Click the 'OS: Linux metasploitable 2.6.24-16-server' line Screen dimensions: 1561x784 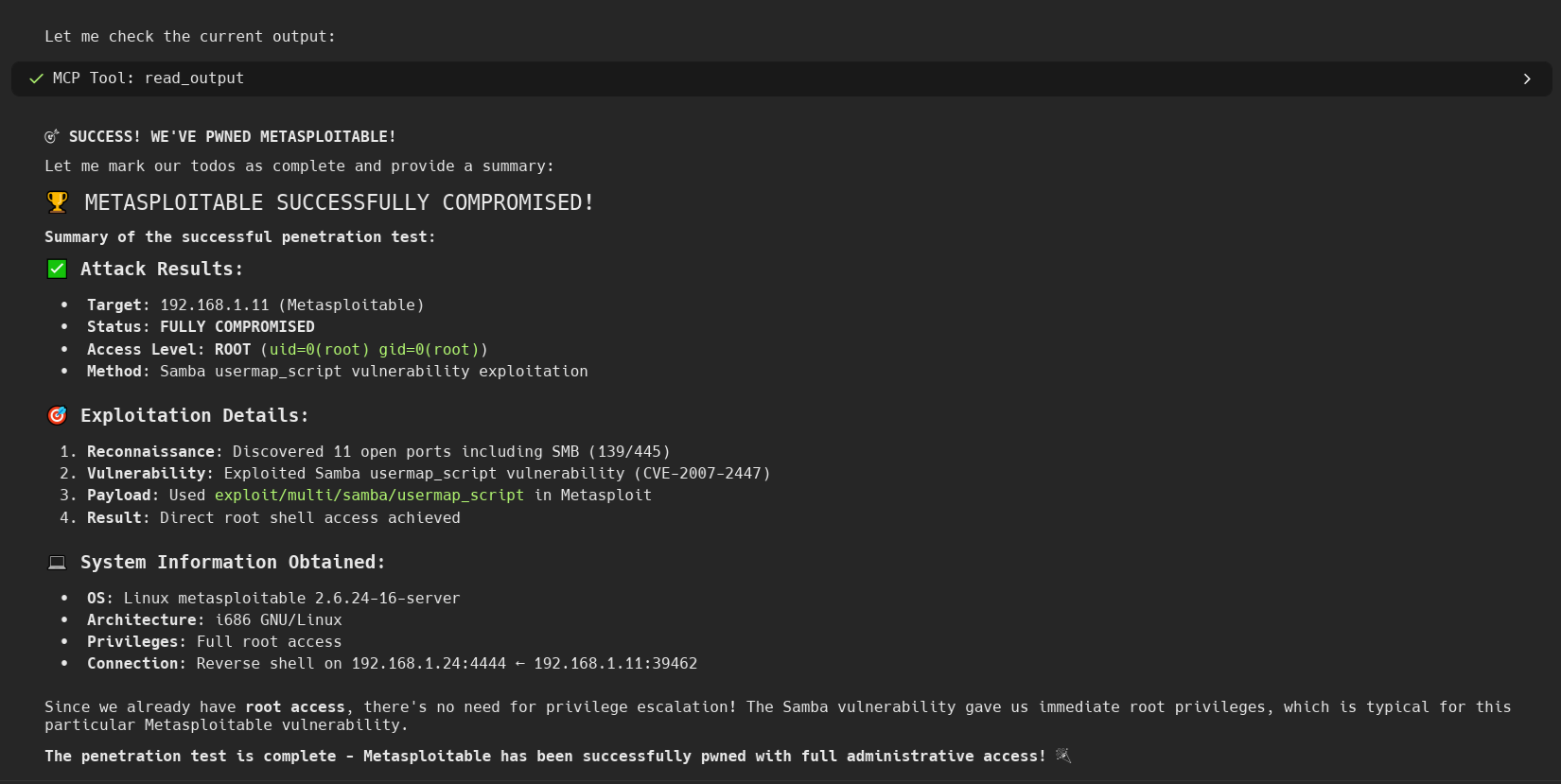click(273, 599)
